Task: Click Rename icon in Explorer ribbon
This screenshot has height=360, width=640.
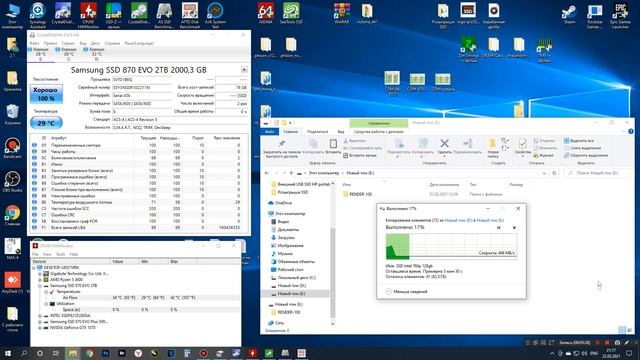Action: click(467, 147)
